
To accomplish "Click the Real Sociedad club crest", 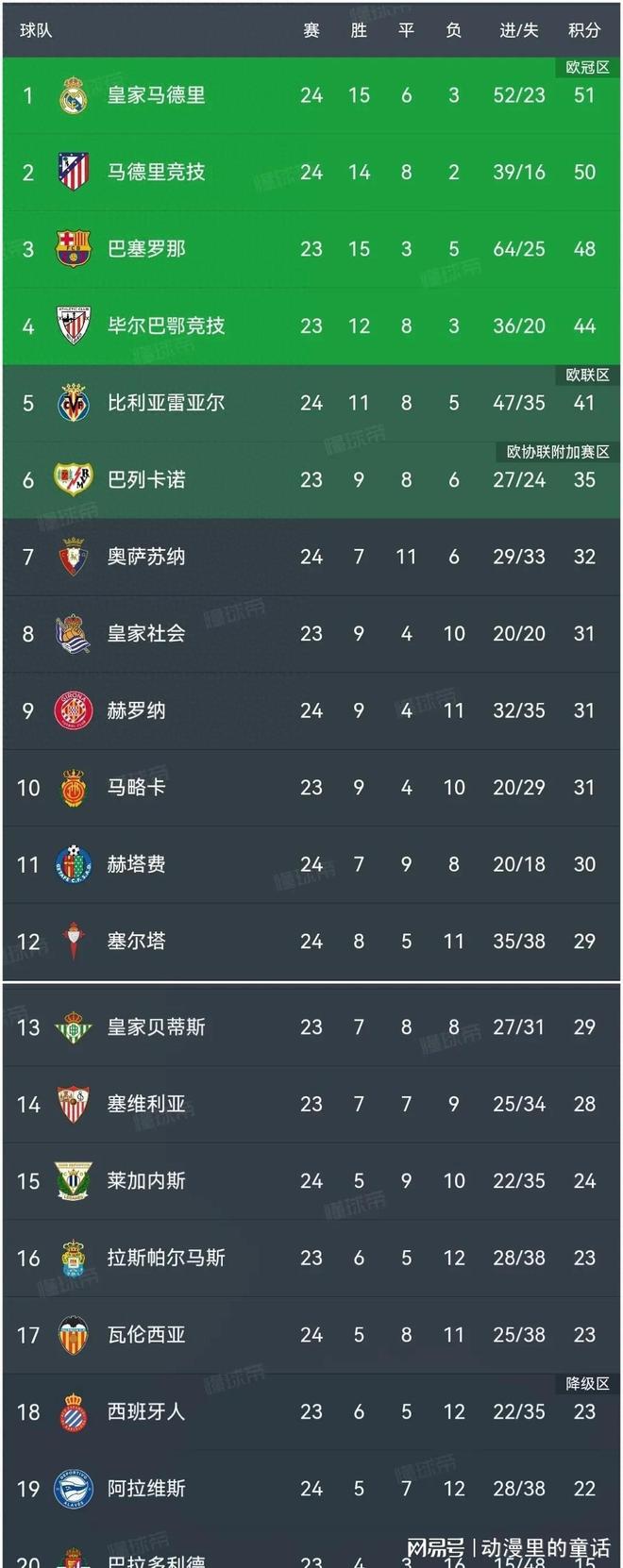I will (x=74, y=633).
